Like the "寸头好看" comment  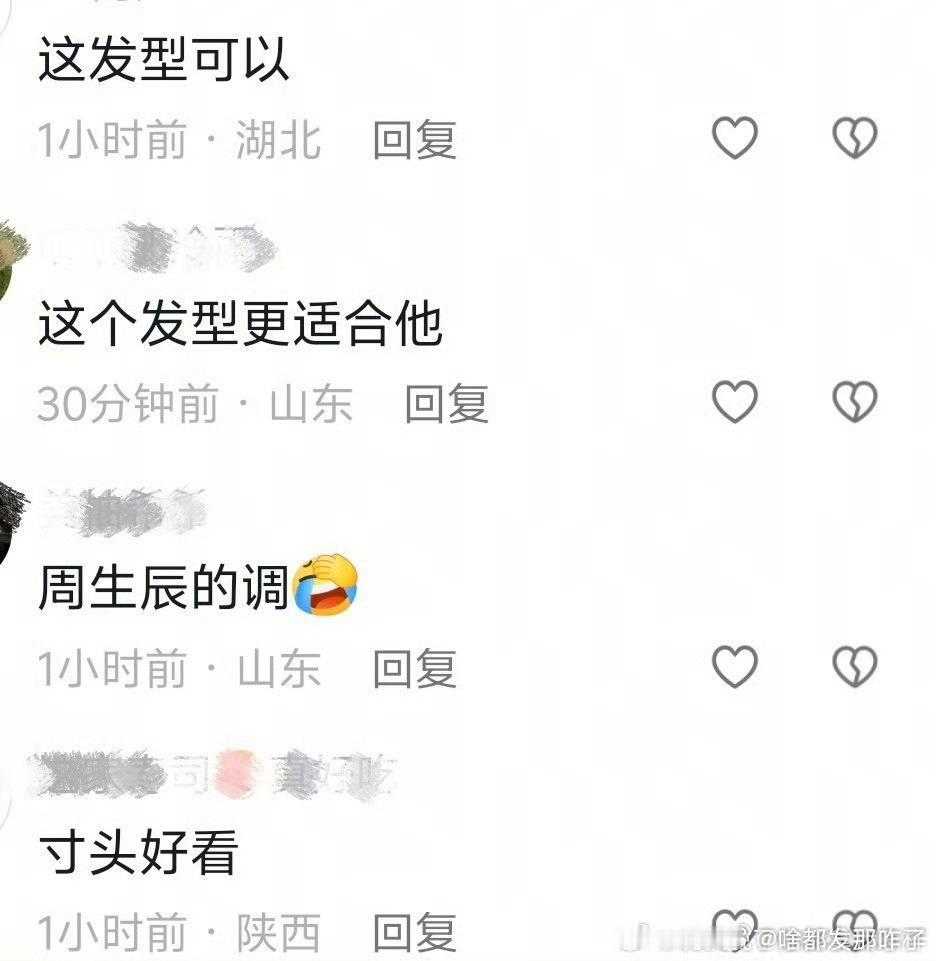point(734,930)
